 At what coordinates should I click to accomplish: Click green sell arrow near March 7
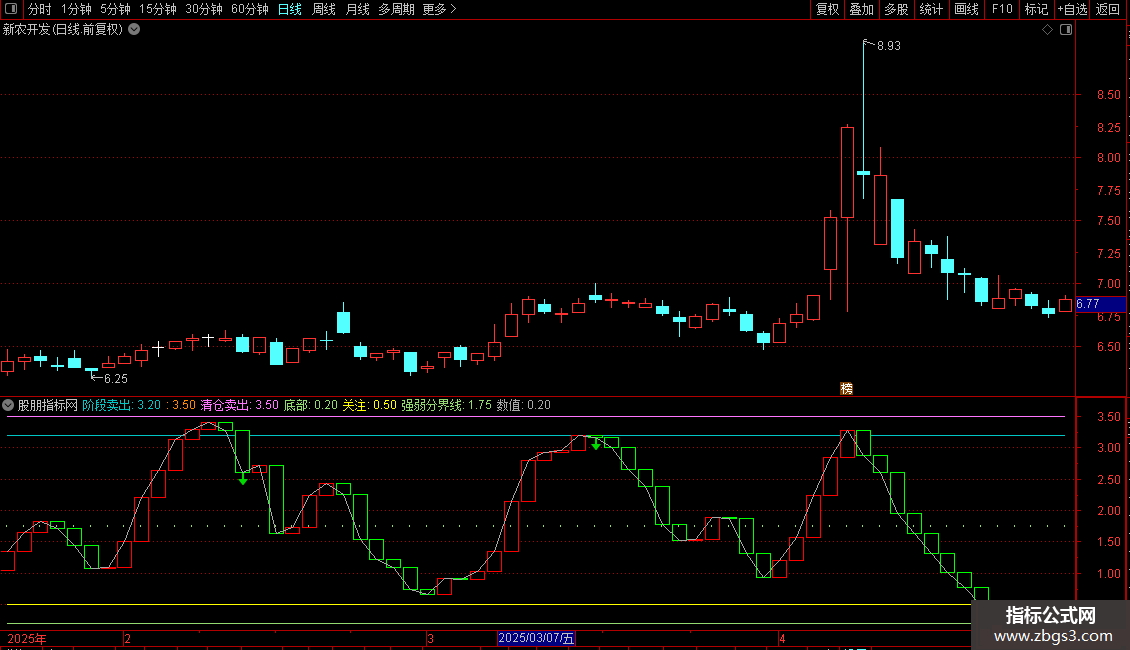596,444
